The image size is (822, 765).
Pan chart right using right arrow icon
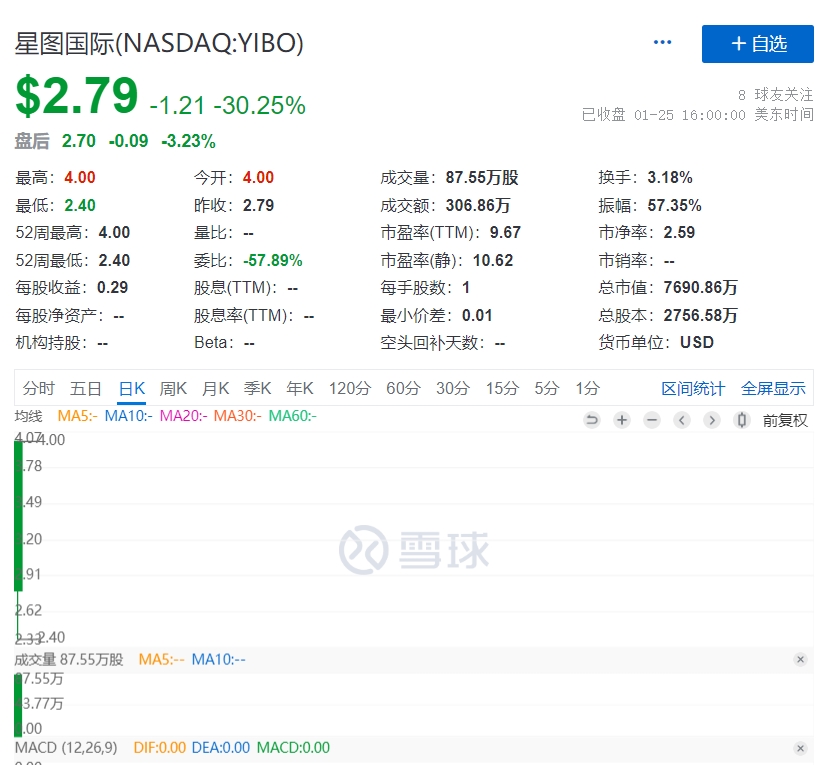(x=712, y=420)
